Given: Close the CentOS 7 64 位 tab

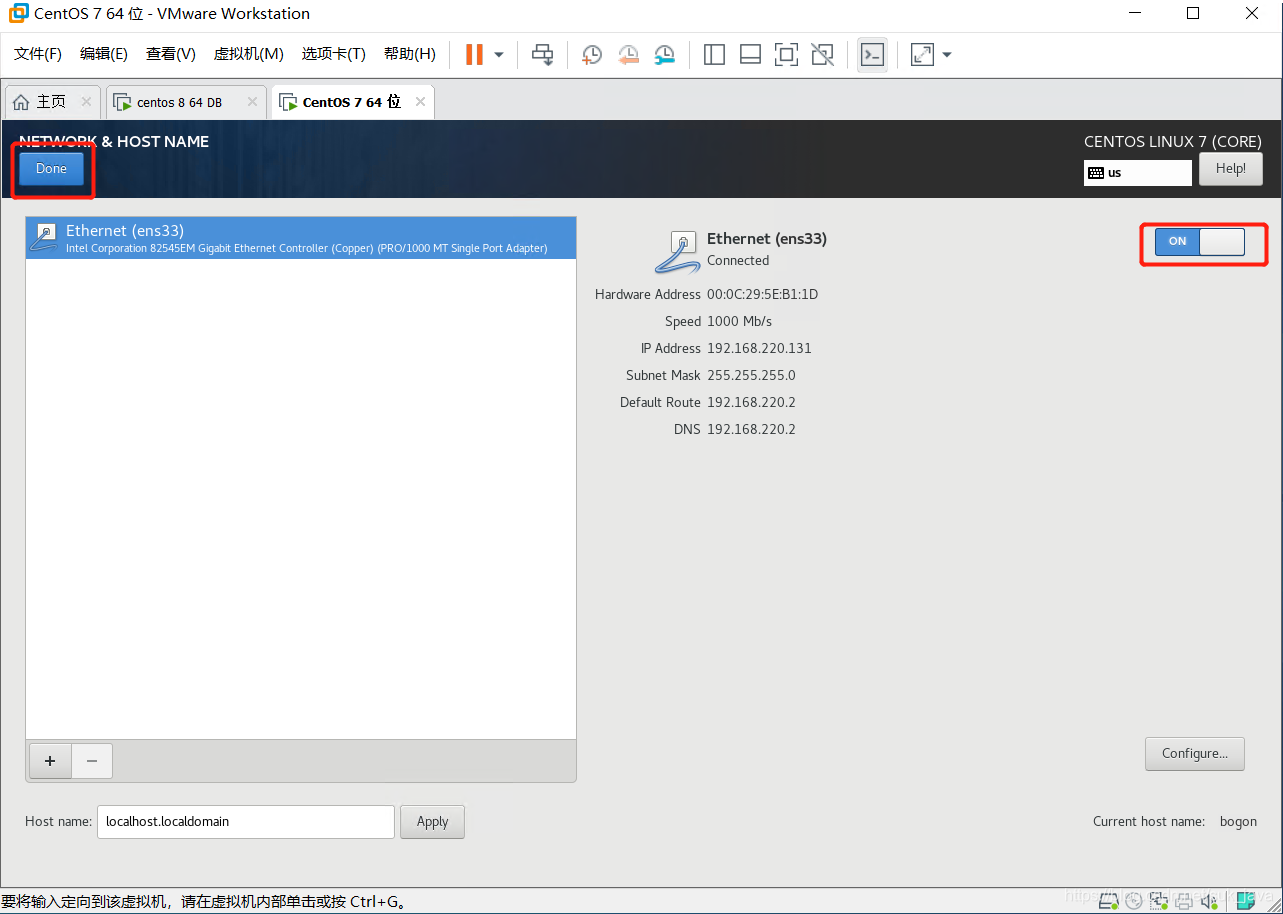Looking at the screenshot, I should tap(420, 102).
